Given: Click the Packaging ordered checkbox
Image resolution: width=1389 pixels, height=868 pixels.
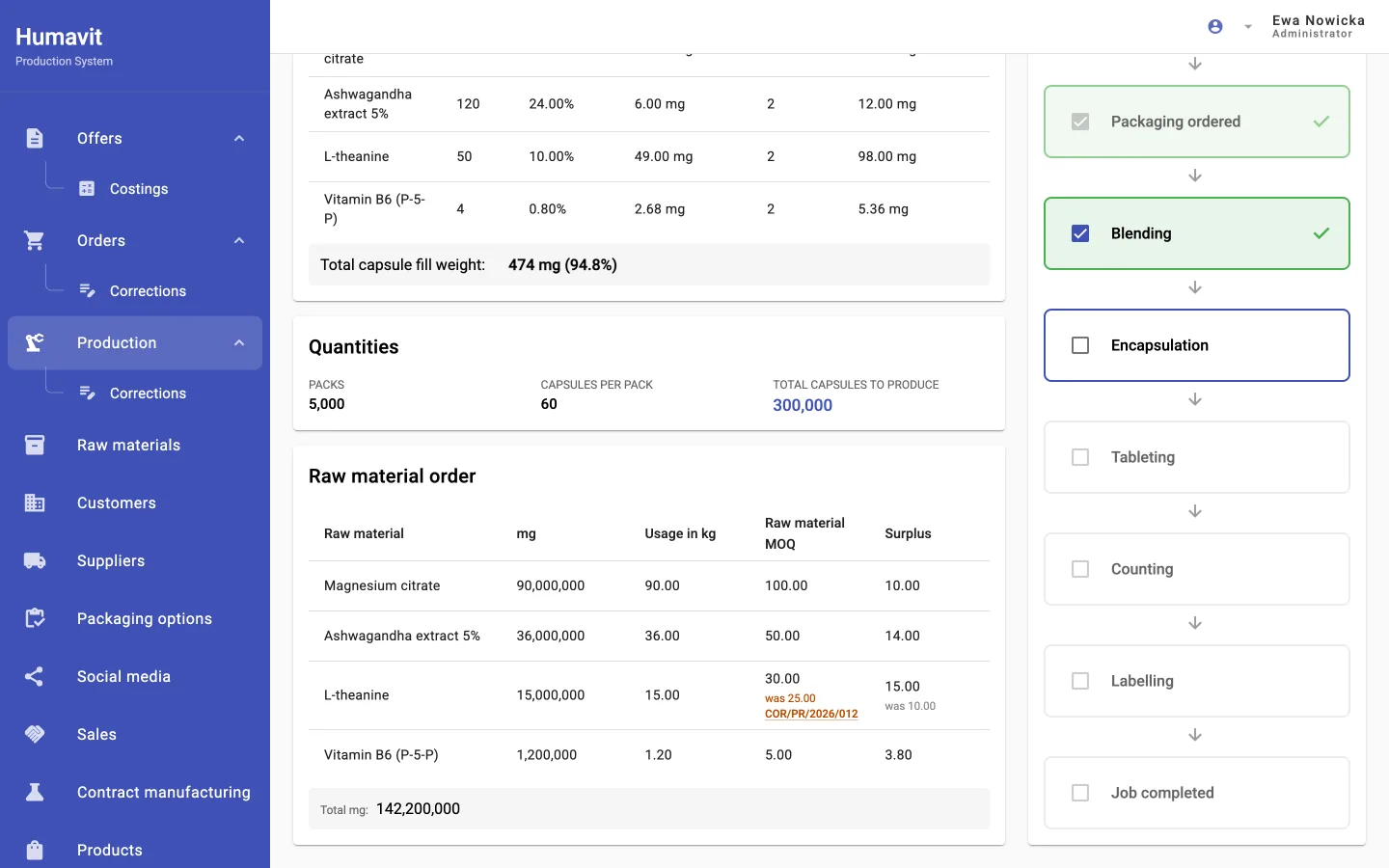Looking at the screenshot, I should point(1080,122).
